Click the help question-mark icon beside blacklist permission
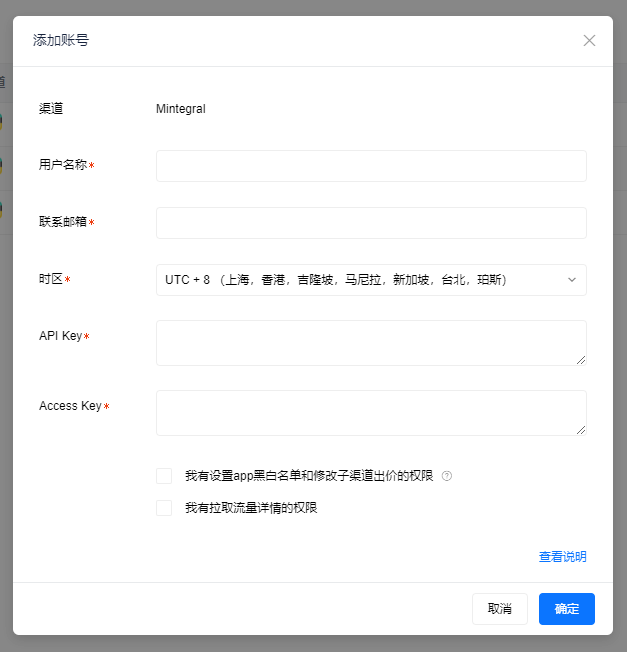This screenshot has width=627, height=652. click(x=447, y=476)
